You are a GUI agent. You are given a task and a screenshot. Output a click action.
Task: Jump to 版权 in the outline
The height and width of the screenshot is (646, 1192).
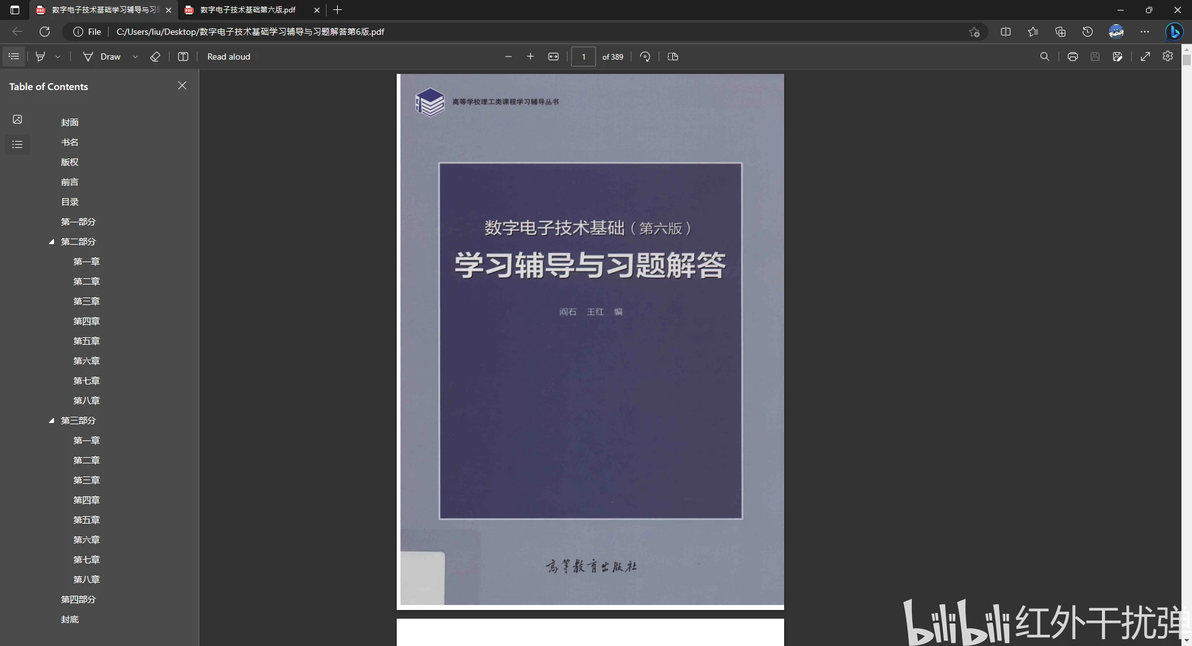(70, 162)
